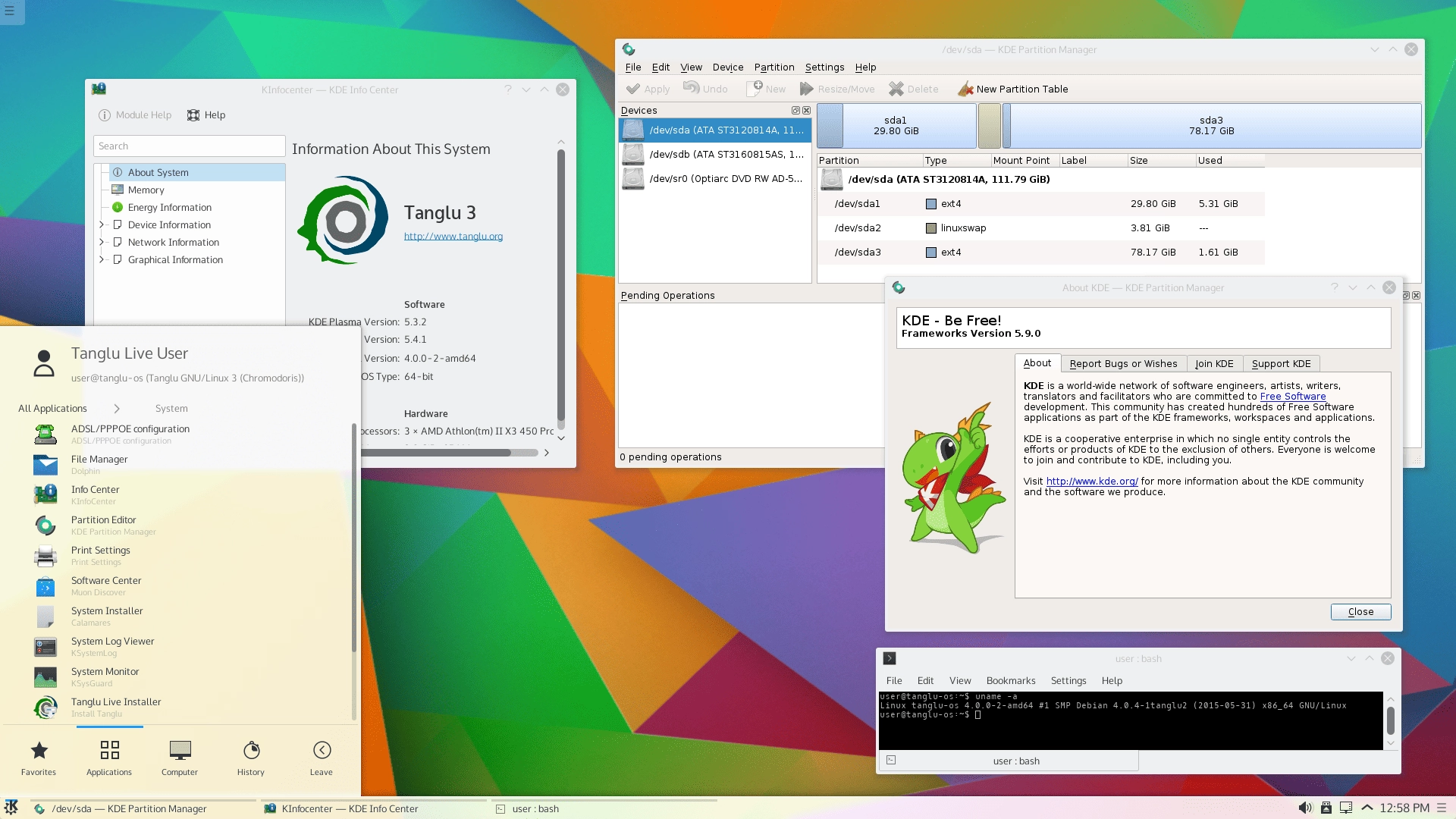This screenshot has height=819, width=1456.
Task: Click the network monitor icon in system tray
Action: 1346,808
